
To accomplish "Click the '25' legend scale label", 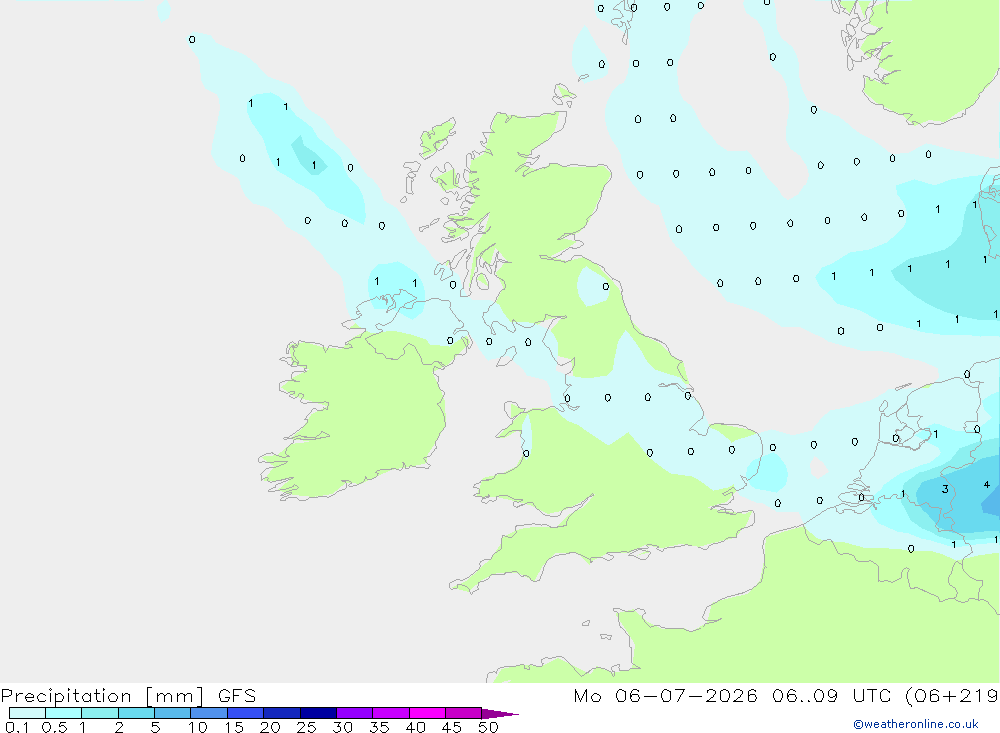I will pos(306,727).
